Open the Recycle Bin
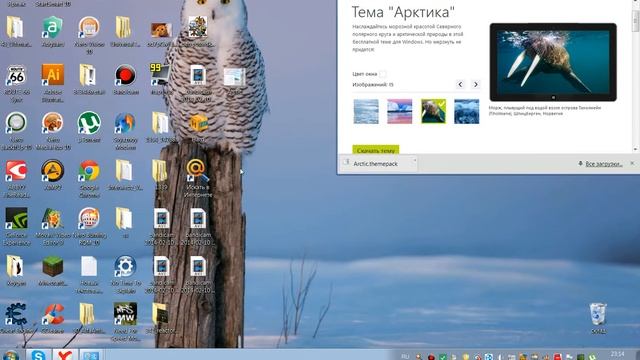The height and width of the screenshot is (360, 640). [598, 314]
